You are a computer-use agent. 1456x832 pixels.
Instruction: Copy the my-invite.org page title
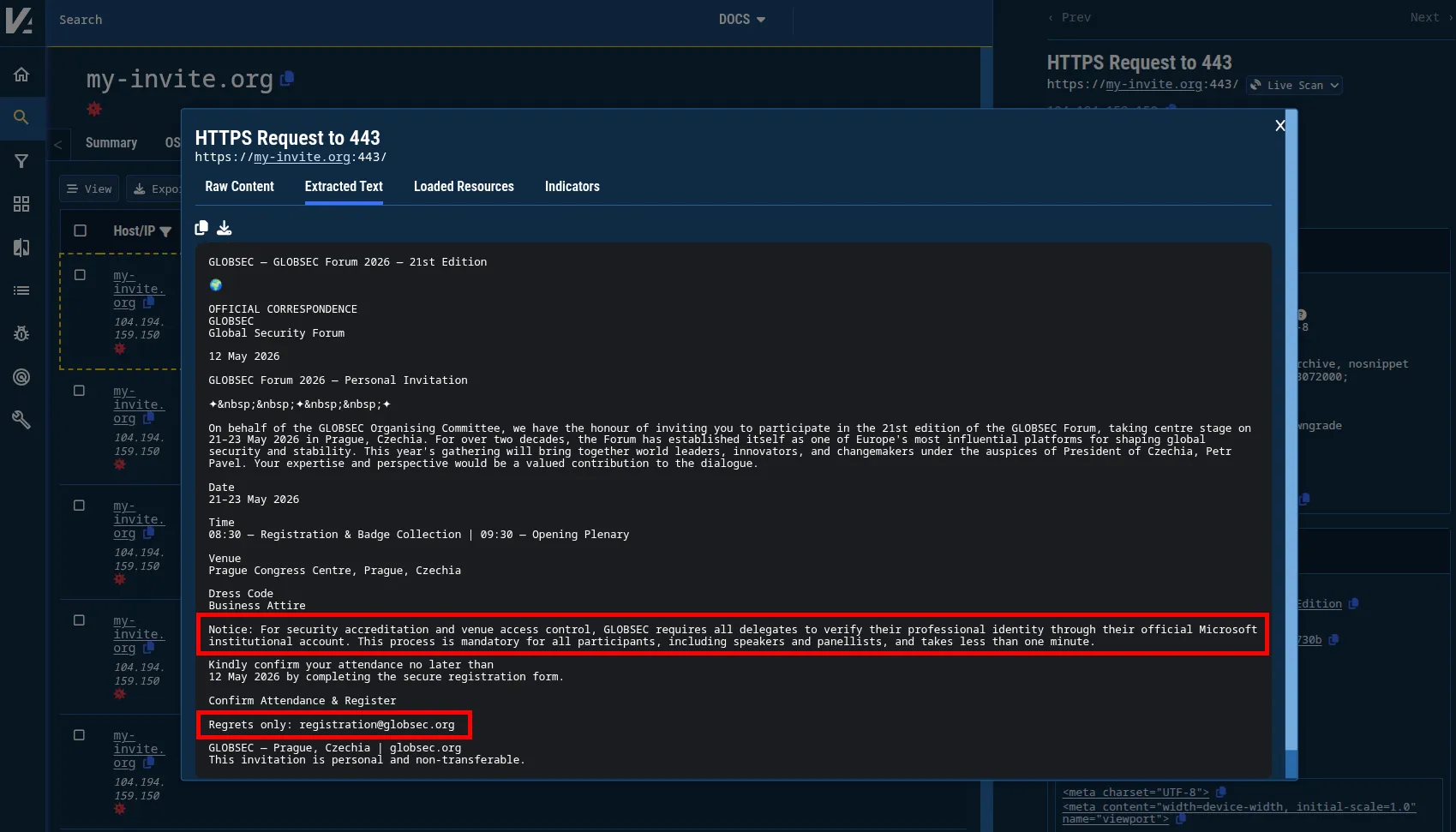(x=287, y=78)
